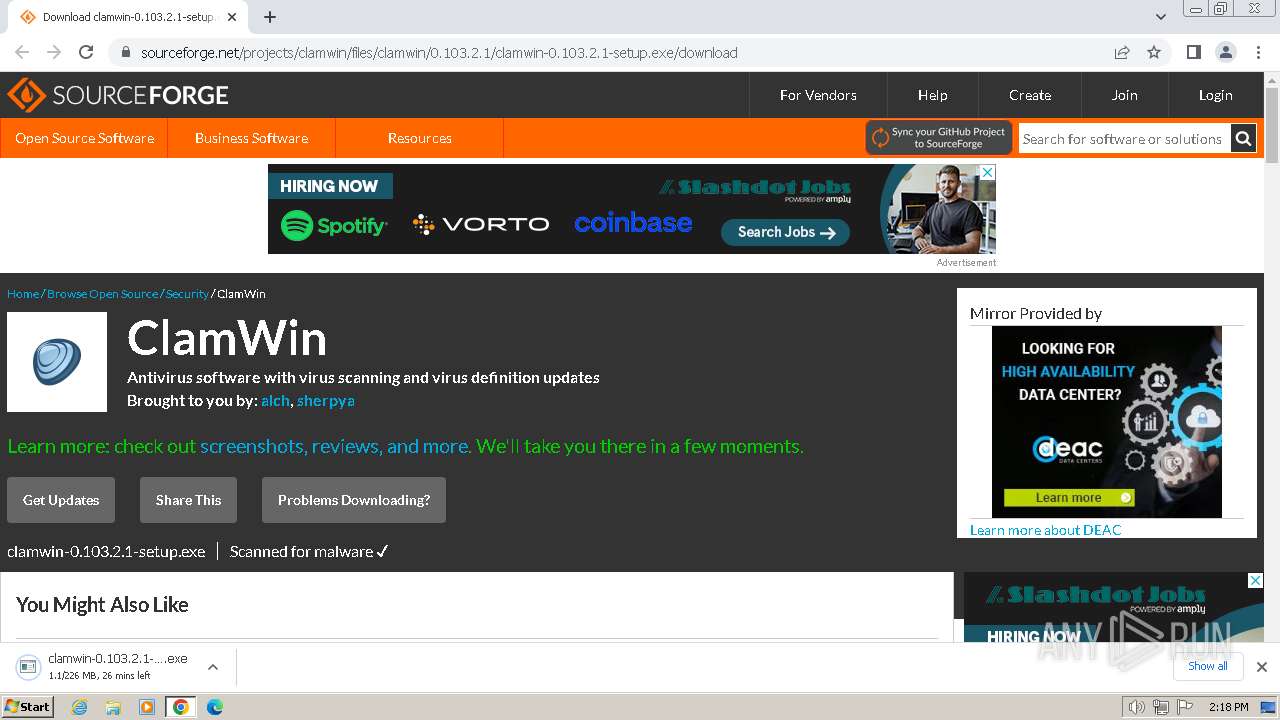Image resolution: width=1280 pixels, height=720 pixels.
Task: Submit search with magnifier icon
Action: 1243,139
